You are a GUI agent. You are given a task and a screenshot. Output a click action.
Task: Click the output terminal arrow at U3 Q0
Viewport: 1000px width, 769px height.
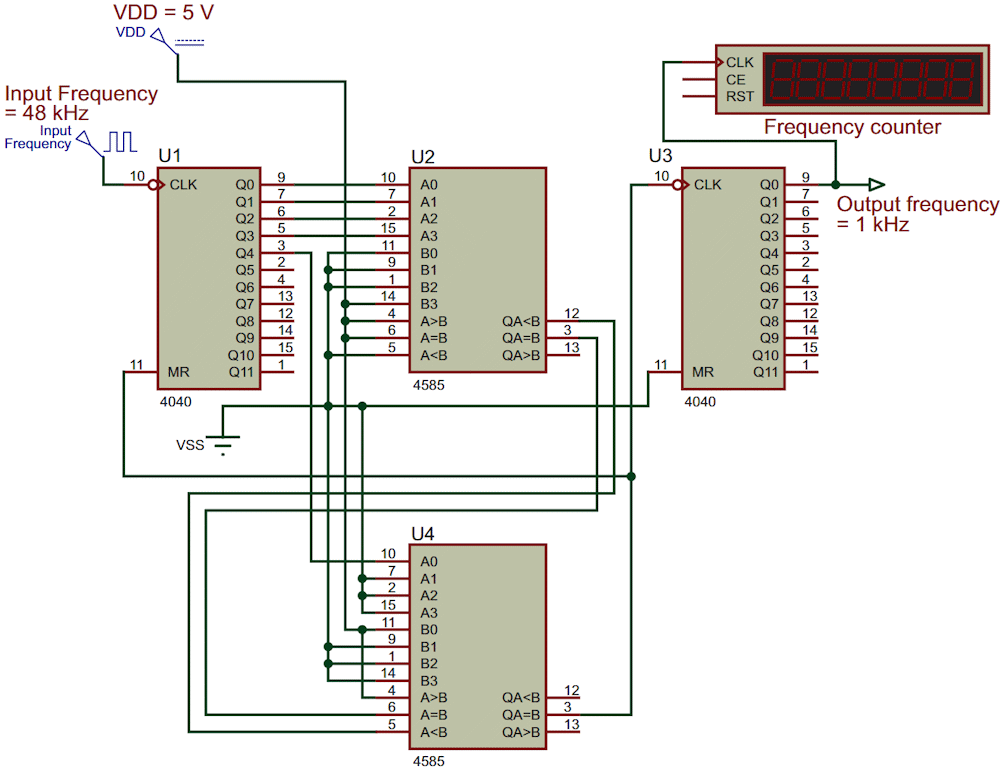[x=877, y=184]
